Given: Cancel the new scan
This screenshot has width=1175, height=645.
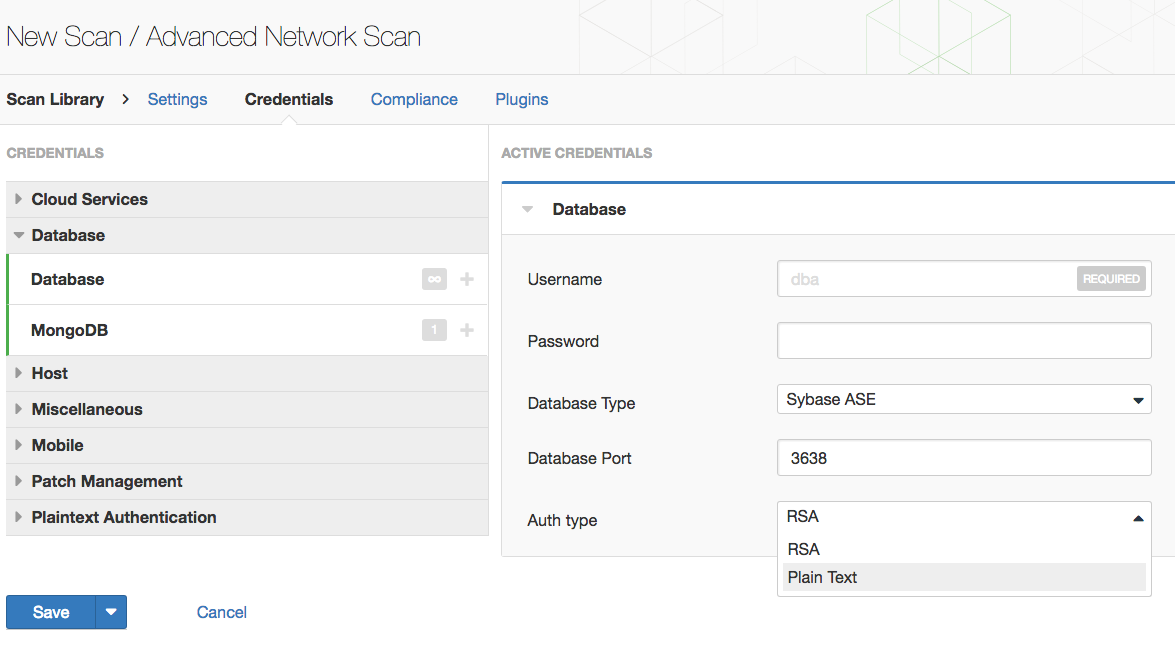Looking at the screenshot, I should point(222,612).
